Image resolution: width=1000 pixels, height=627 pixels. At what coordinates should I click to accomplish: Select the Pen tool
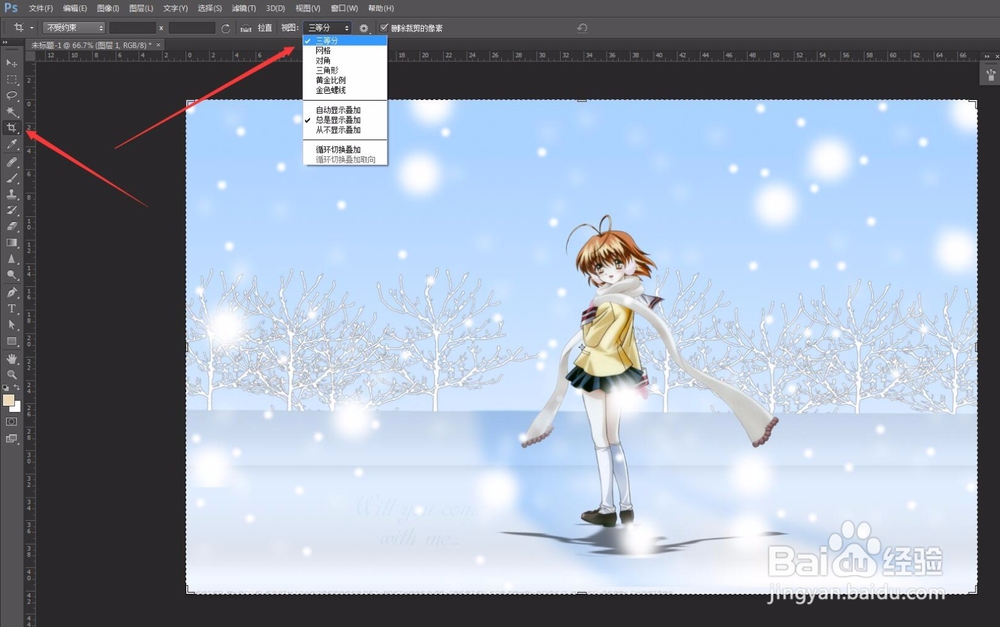coord(11,292)
